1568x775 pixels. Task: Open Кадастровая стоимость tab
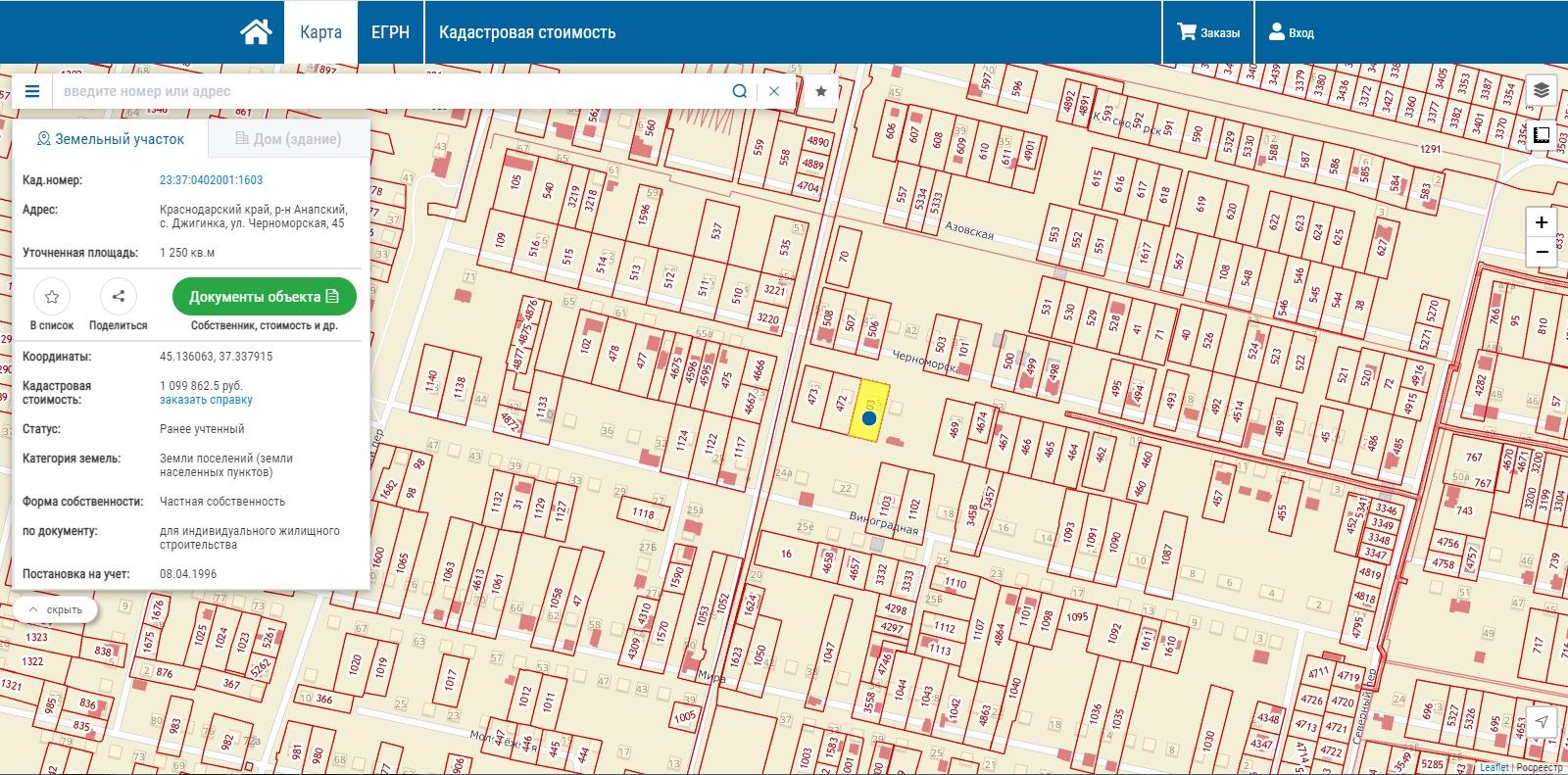coord(527,32)
